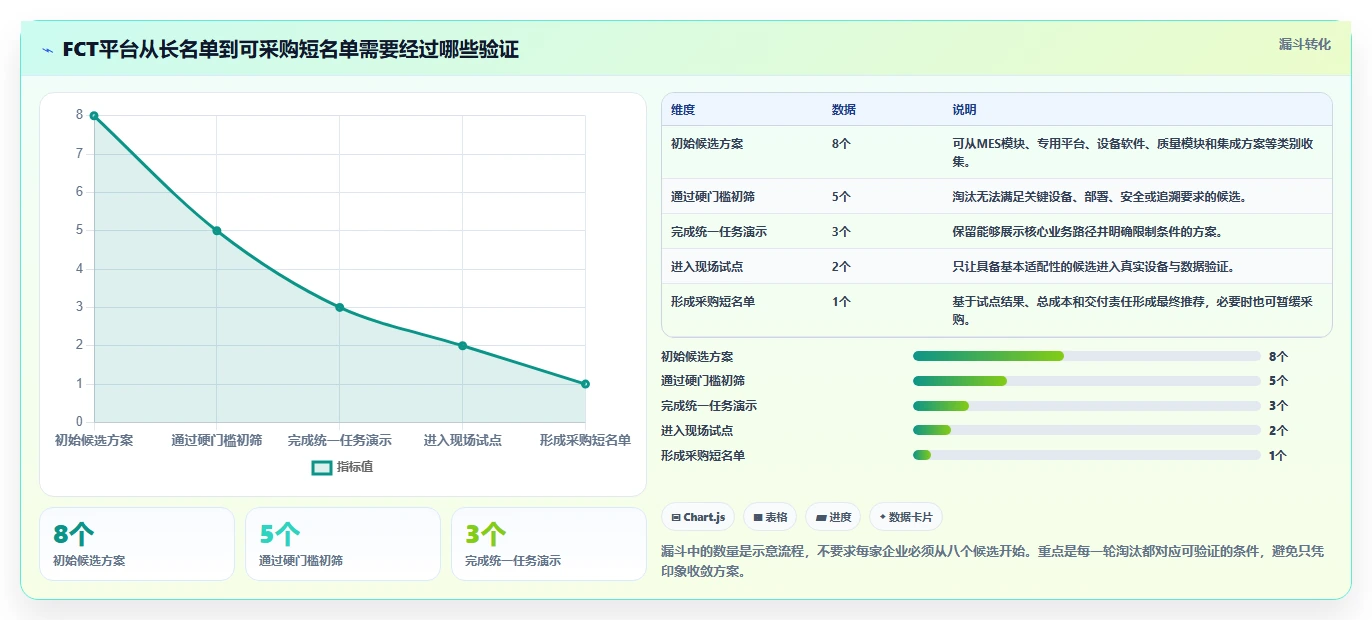Image resolution: width=1372 pixels, height=620 pixels.
Task: Click the chart point for 形成采购短名单
Action: coord(585,384)
